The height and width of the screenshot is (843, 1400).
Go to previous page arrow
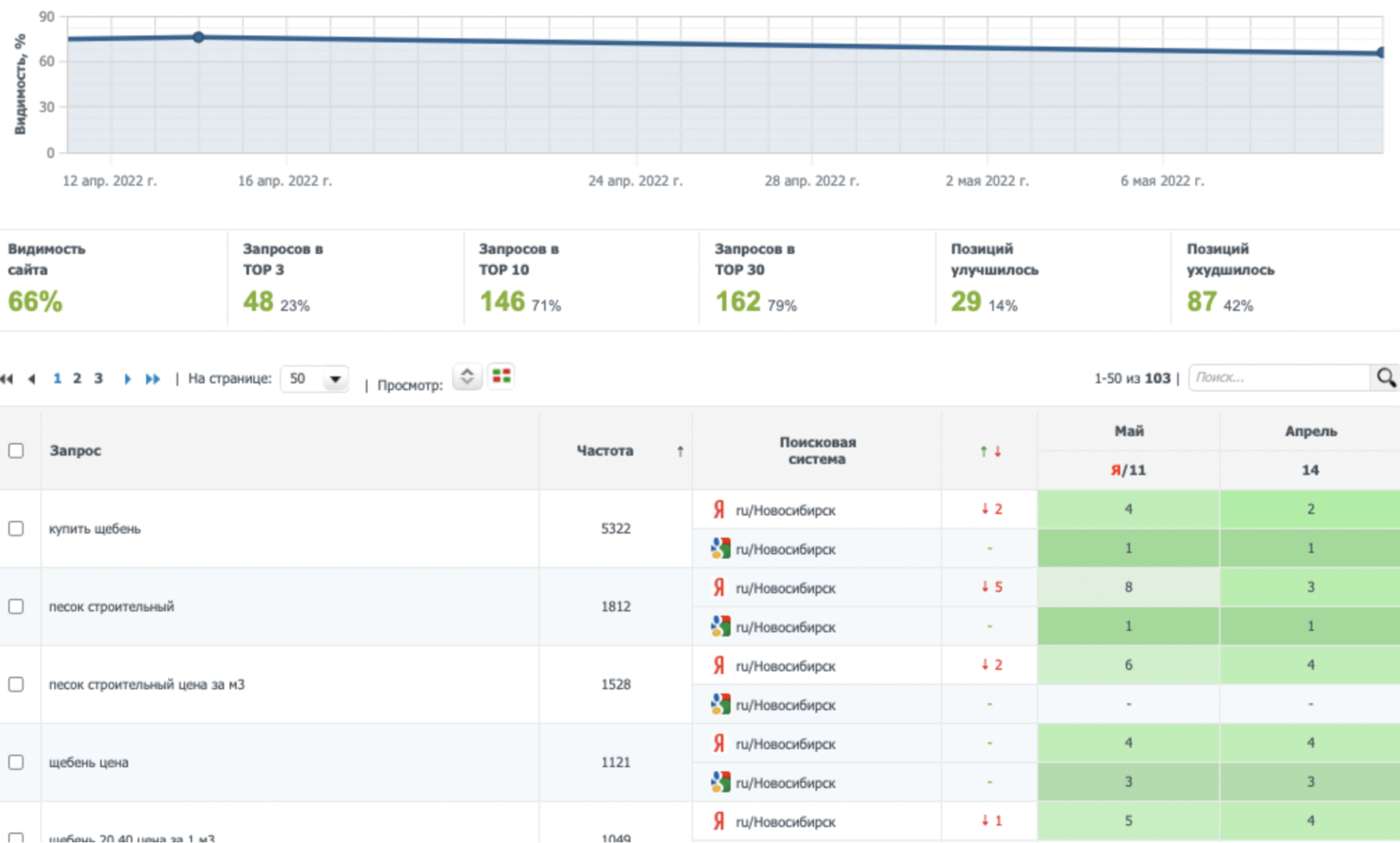[32, 379]
